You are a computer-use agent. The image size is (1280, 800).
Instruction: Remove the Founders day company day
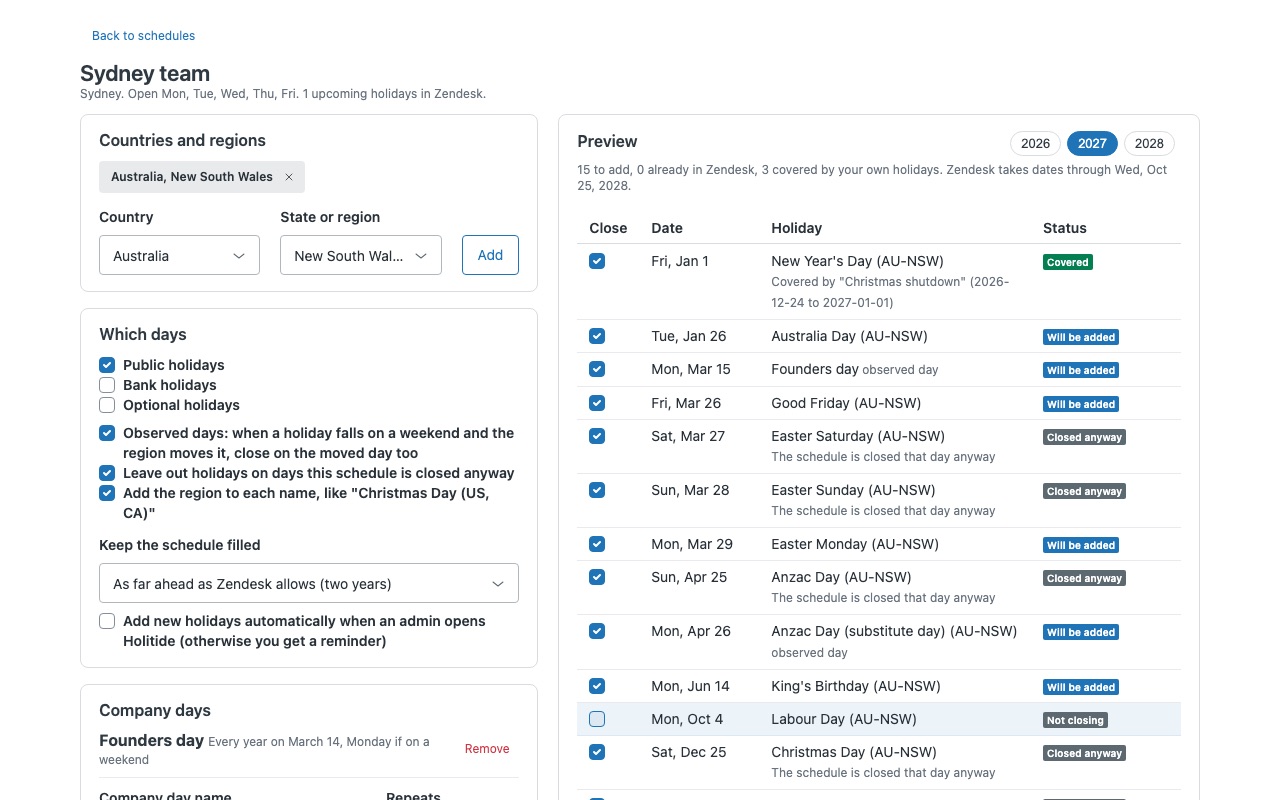487,749
